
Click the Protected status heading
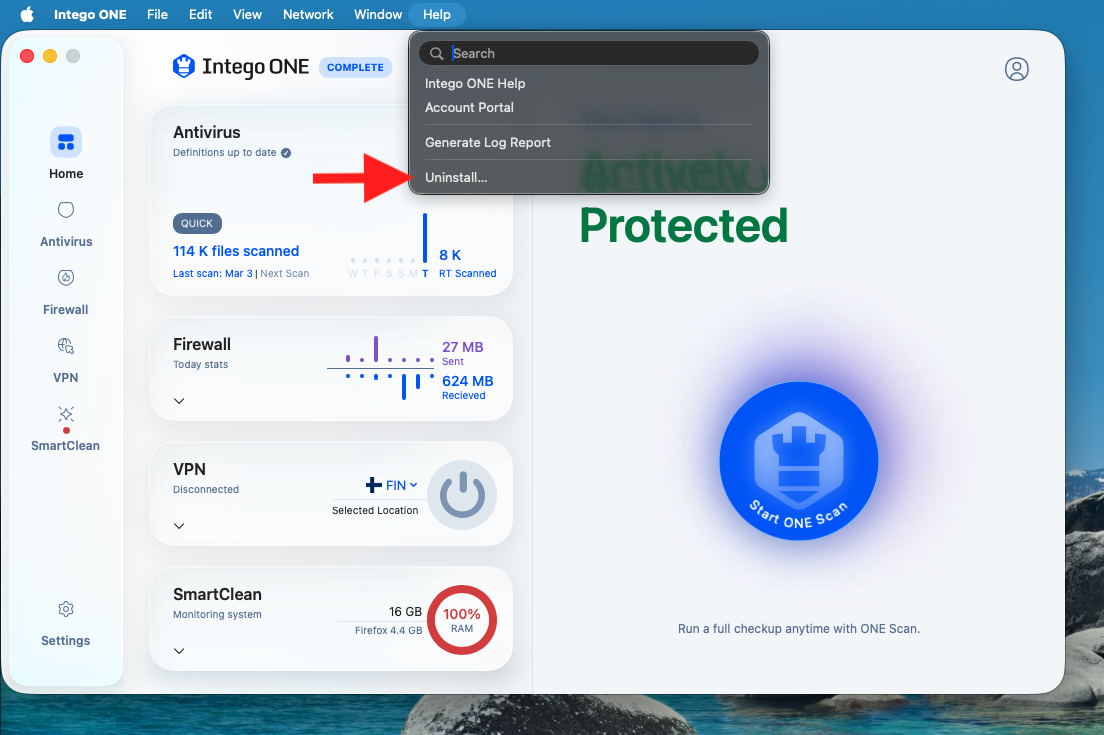(x=683, y=225)
